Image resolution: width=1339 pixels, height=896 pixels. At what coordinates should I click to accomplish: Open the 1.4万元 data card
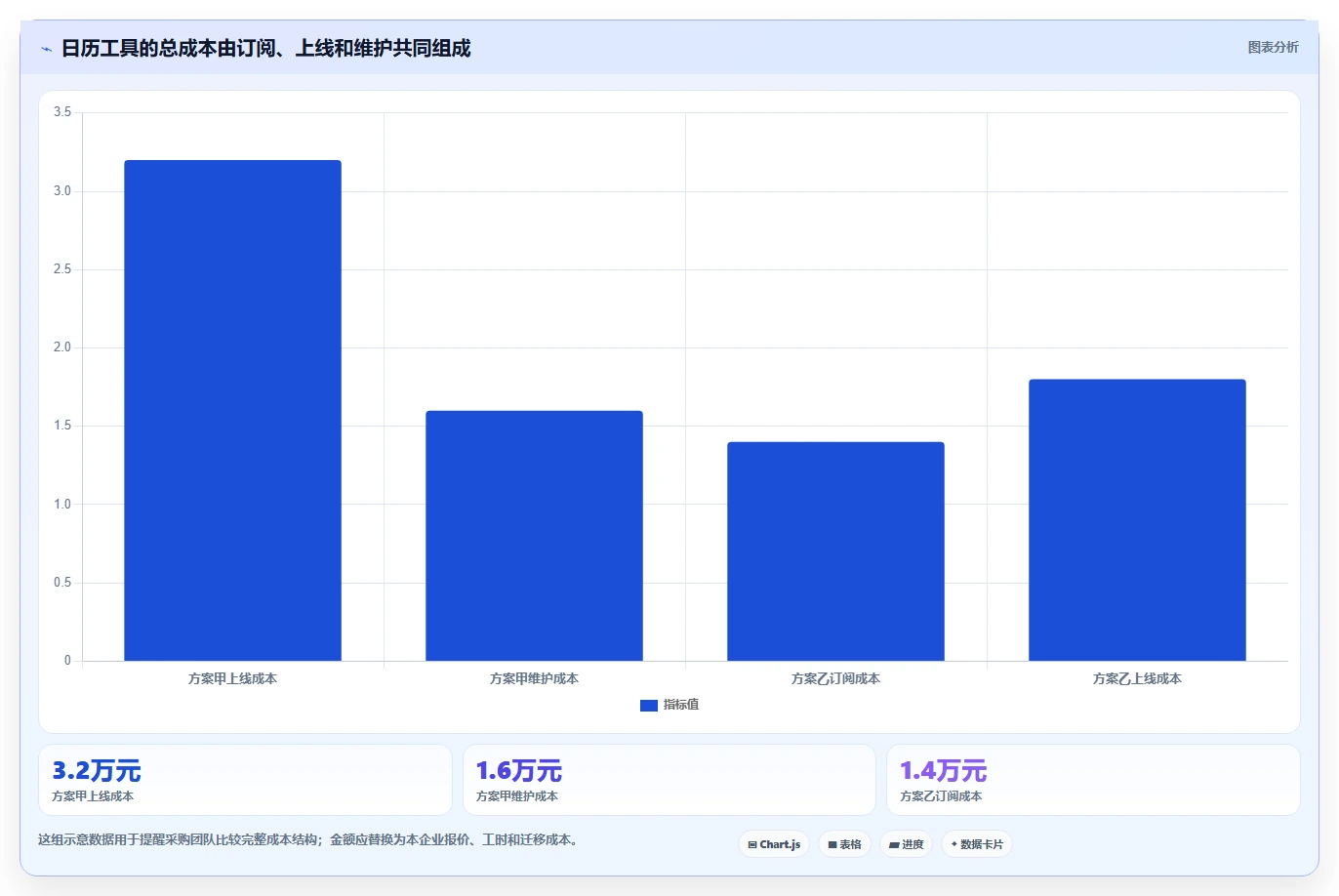[x=1093, y=780]
